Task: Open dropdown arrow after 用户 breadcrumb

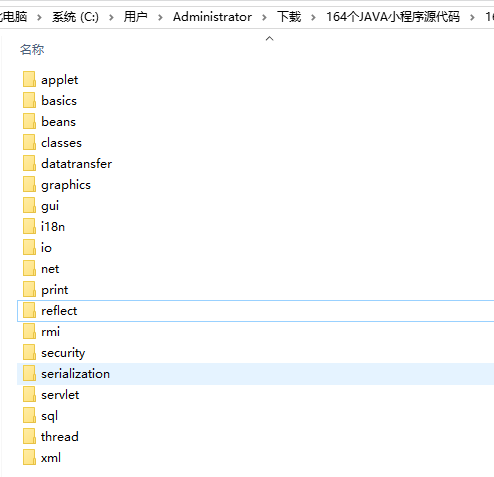Action: pyautogui.click(x=160, y=17)
